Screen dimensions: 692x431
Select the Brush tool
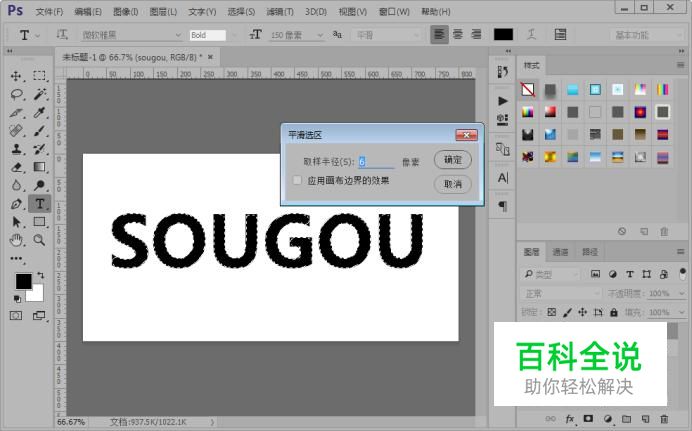(x=39, y=131)
